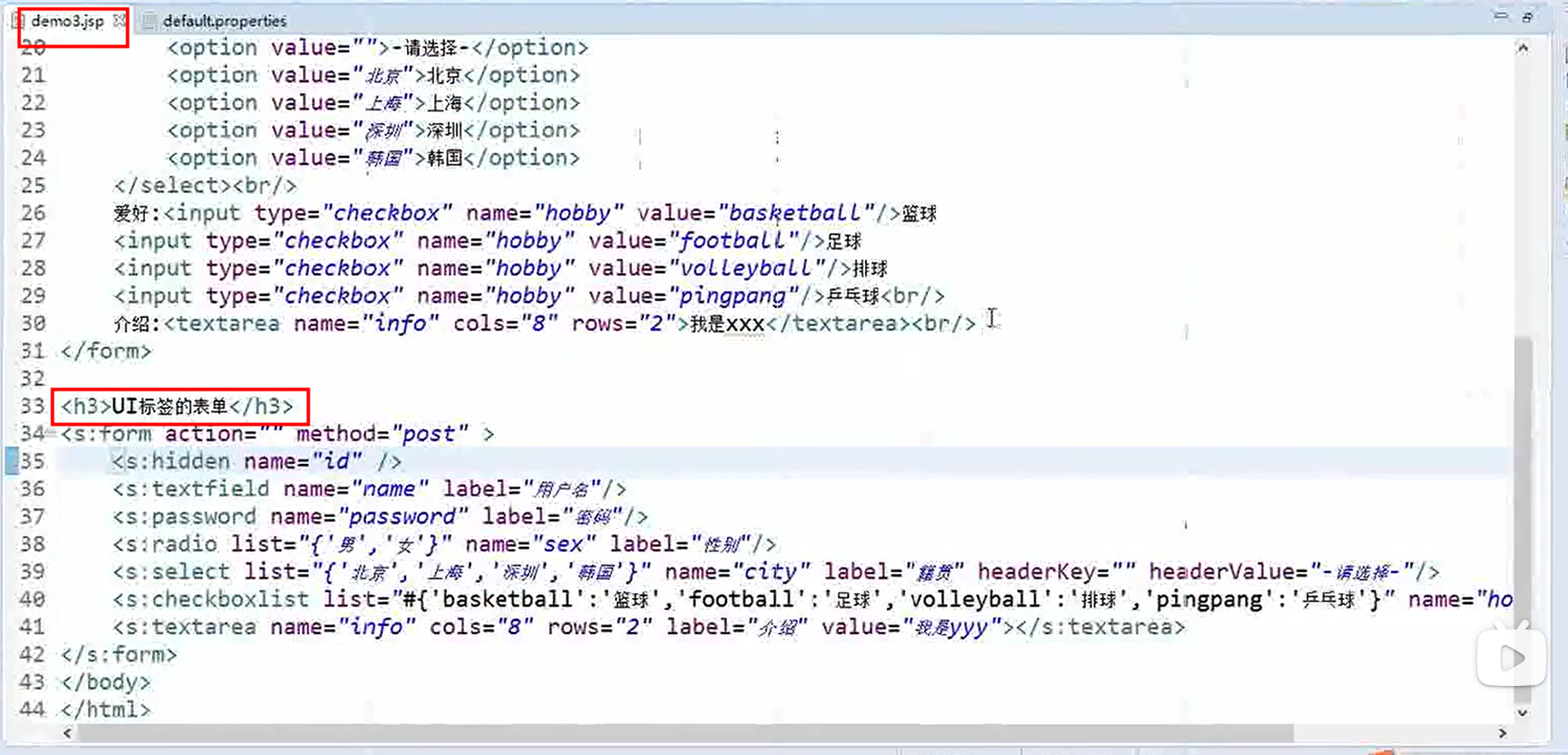The width and height of the screenshot is (1568, 755).
Task: Click the "pingpang" value on line 29
Action: (734, 296)
